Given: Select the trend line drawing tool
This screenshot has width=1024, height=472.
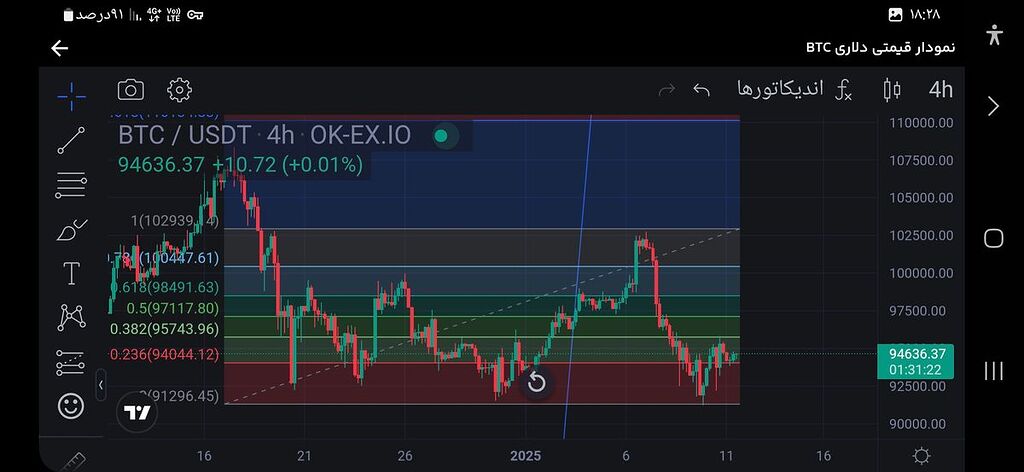Looking at the screenshot, I should click(71, 140).
